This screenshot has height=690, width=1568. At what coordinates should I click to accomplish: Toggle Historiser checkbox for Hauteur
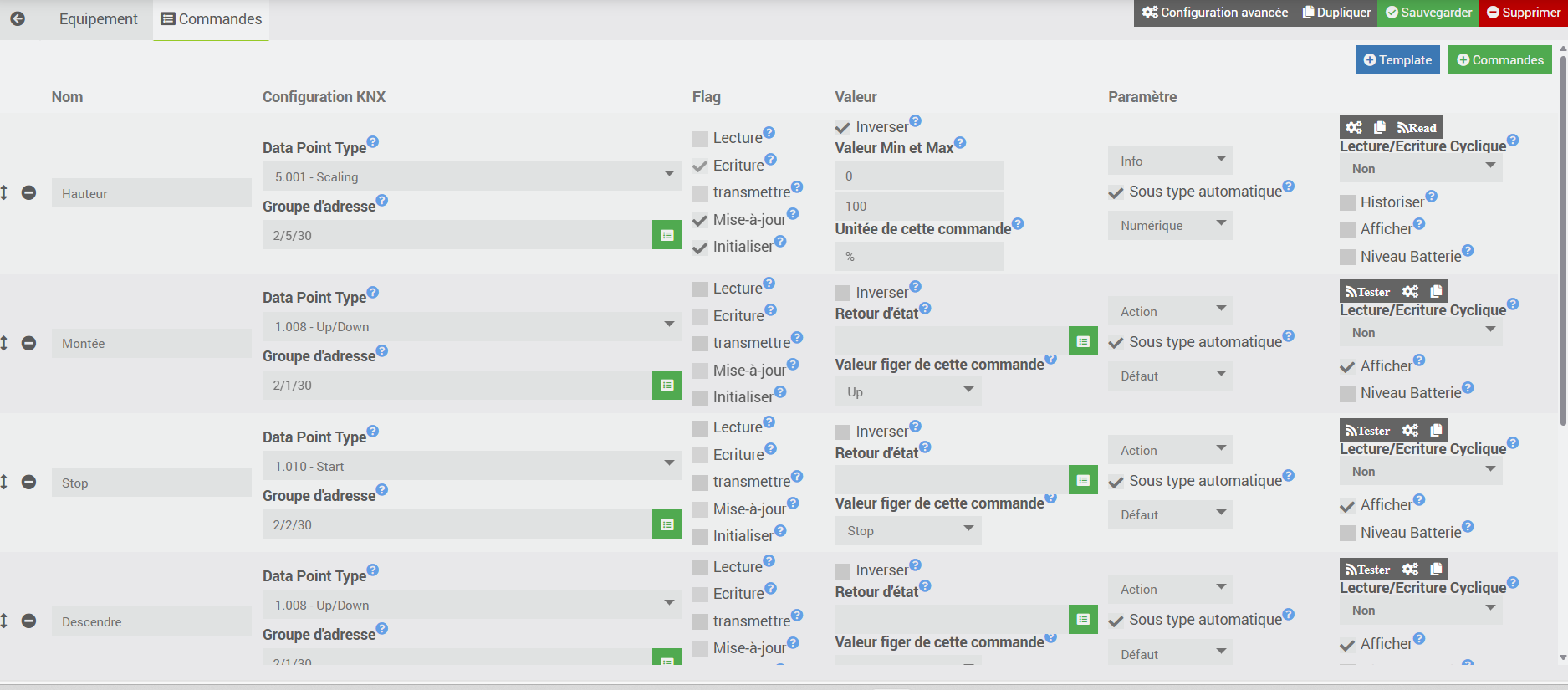click(1347, 202)
